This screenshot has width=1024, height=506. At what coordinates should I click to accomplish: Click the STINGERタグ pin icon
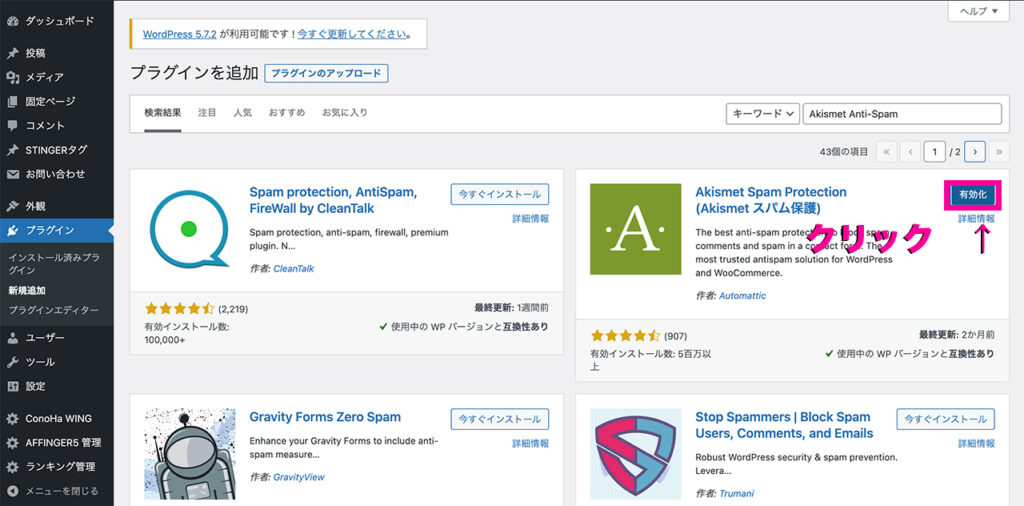click(12, 150)
